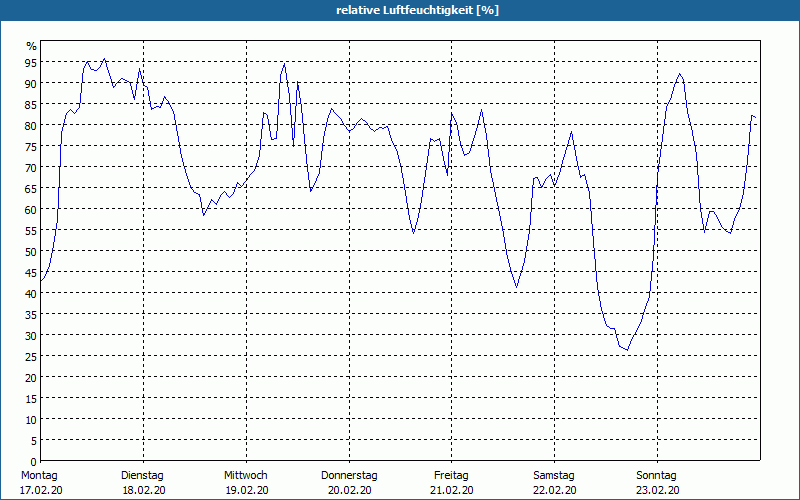Click the Freitag axis label
The height and width of the screenshot is (500, 800).
point(451,476)
